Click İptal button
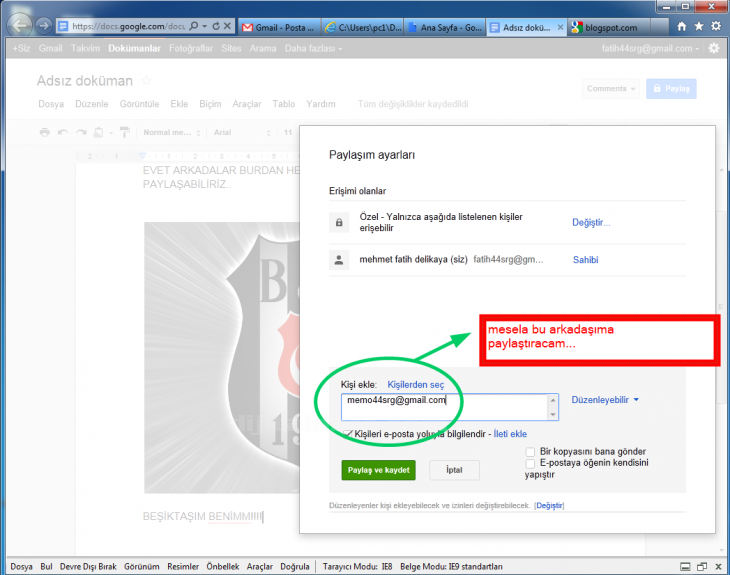The width and height of the screenshot is (730, 575). [454, 470]
